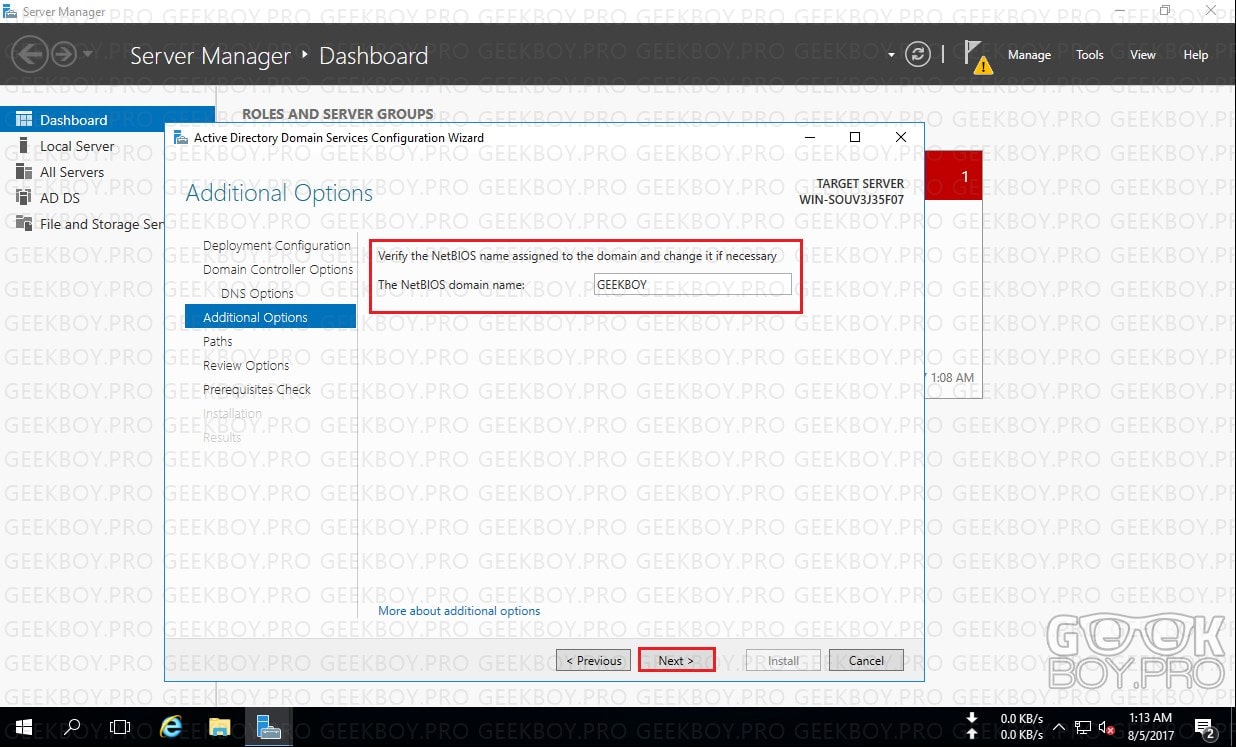
Task: Open the View menu
Action: (1143, 55)
